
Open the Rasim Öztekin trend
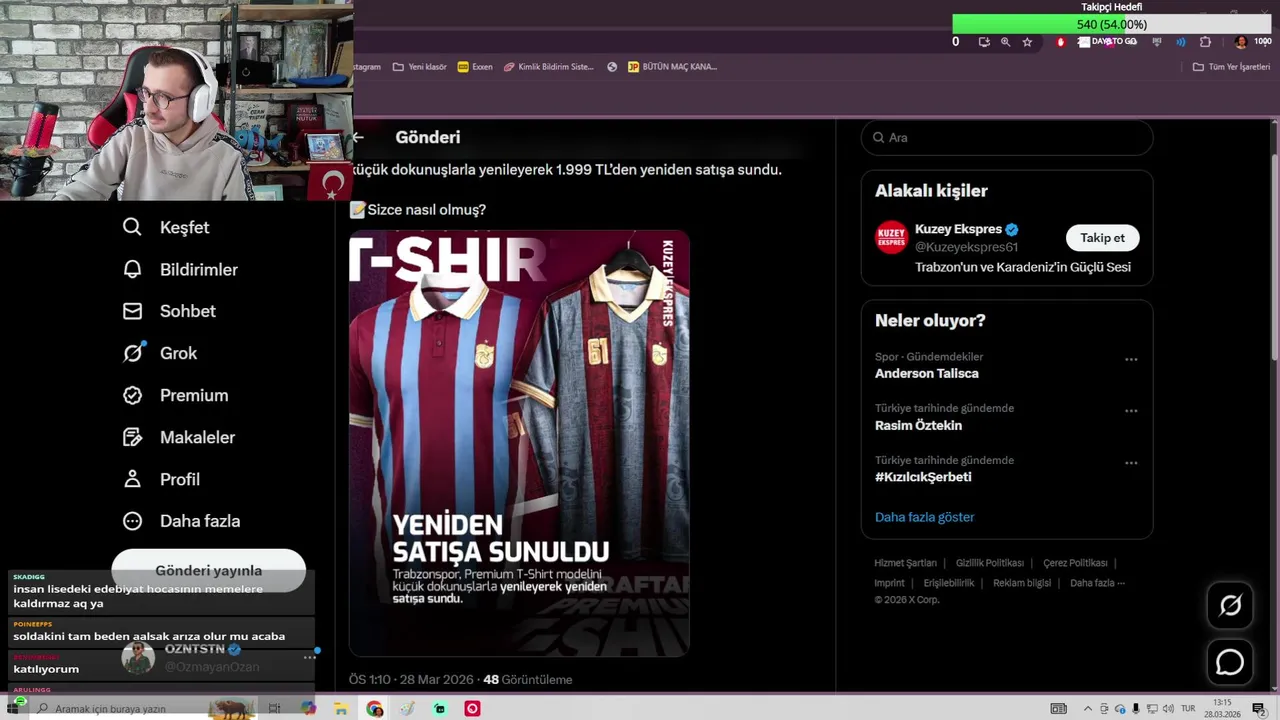point(918,426)
